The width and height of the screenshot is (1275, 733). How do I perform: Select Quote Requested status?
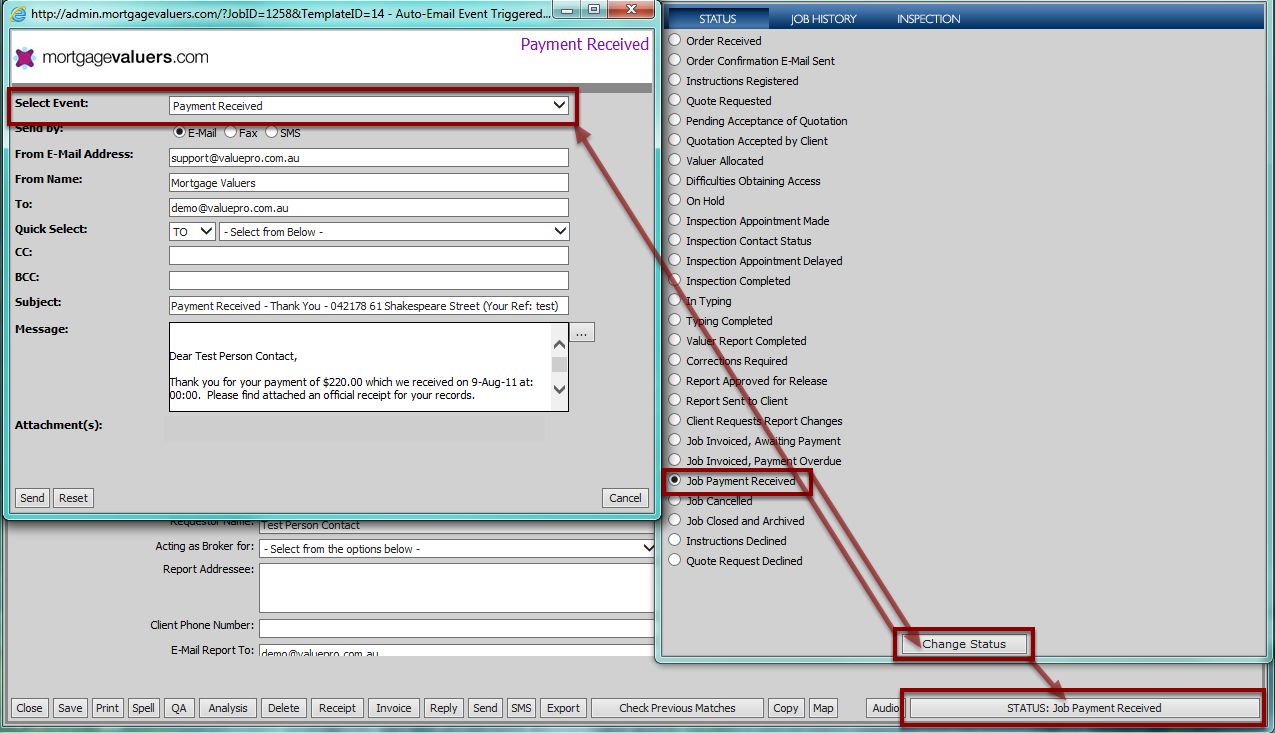pos(675,101)
